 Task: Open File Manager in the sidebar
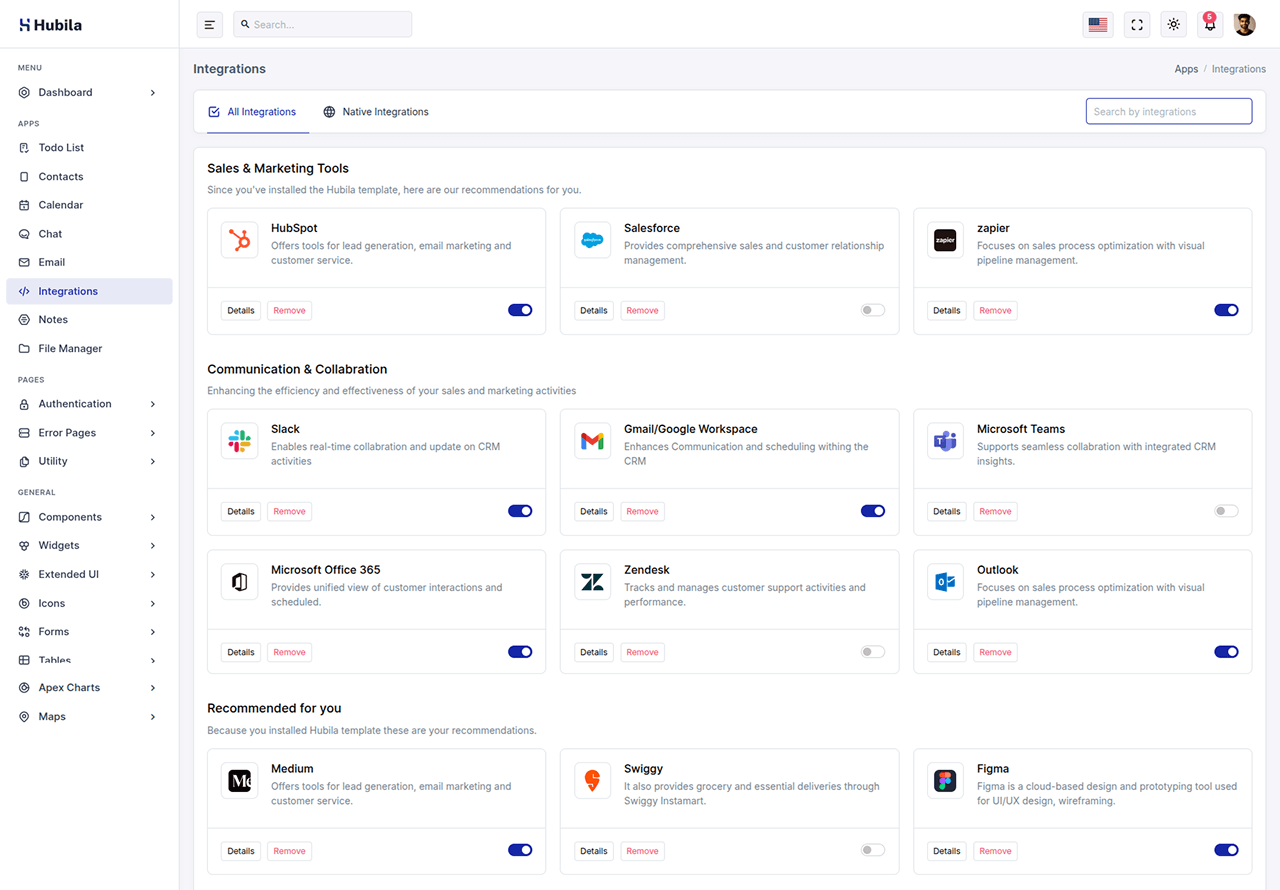tap(89, 349)
